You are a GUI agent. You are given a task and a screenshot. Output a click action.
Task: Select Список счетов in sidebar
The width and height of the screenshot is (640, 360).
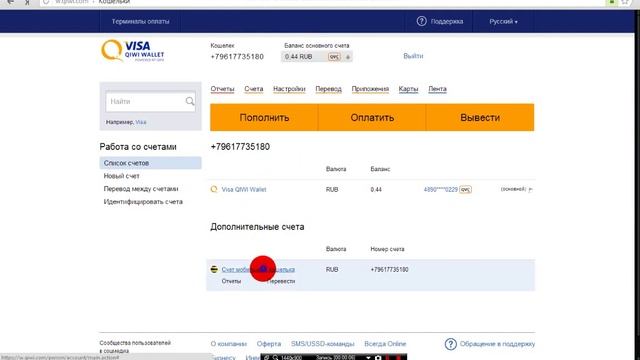coord(150,163)
